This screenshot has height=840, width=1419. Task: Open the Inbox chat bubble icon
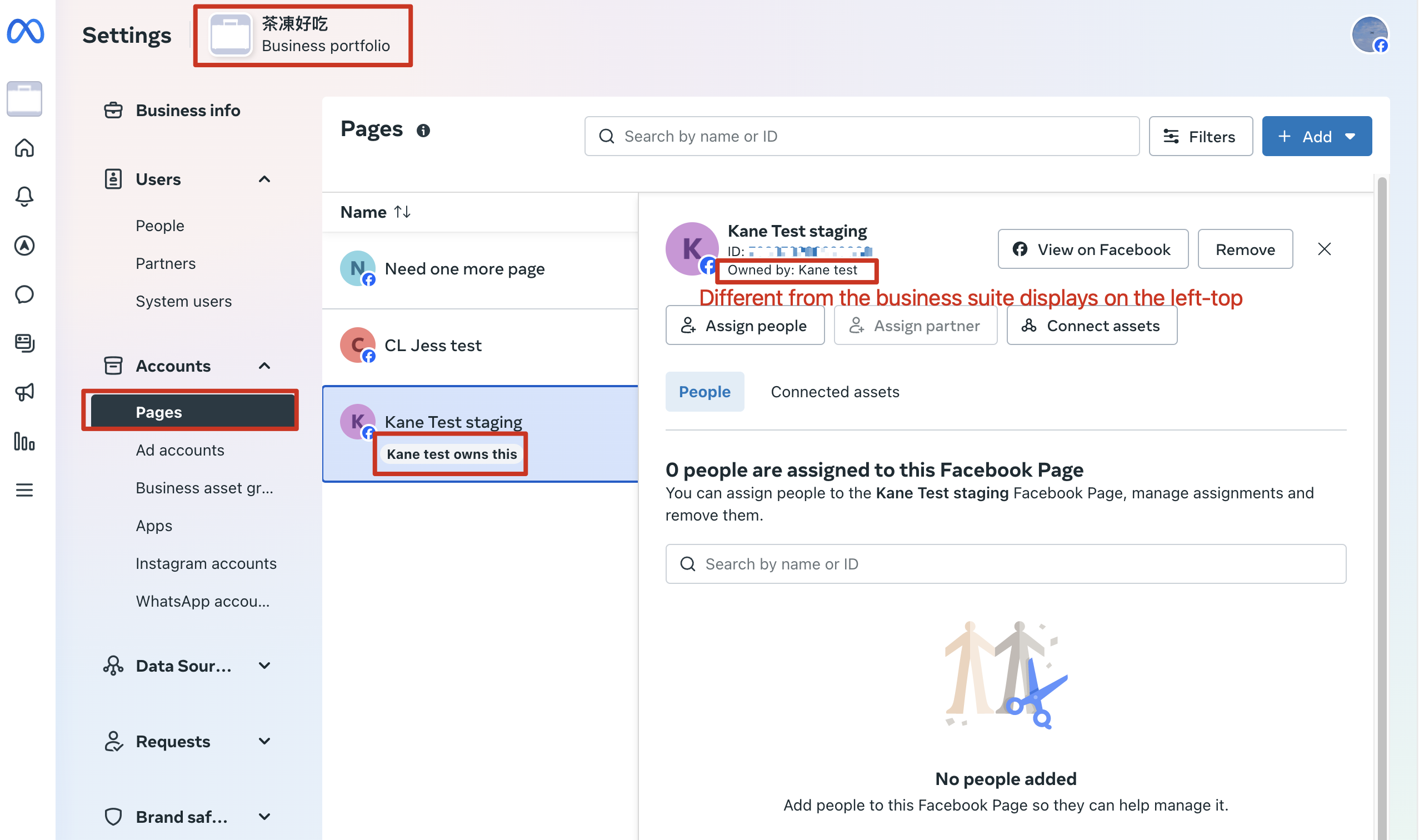coord(24,294)
